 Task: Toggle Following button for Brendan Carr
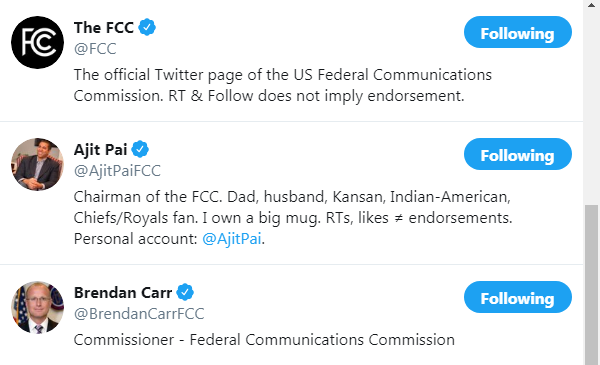point(518,297)
